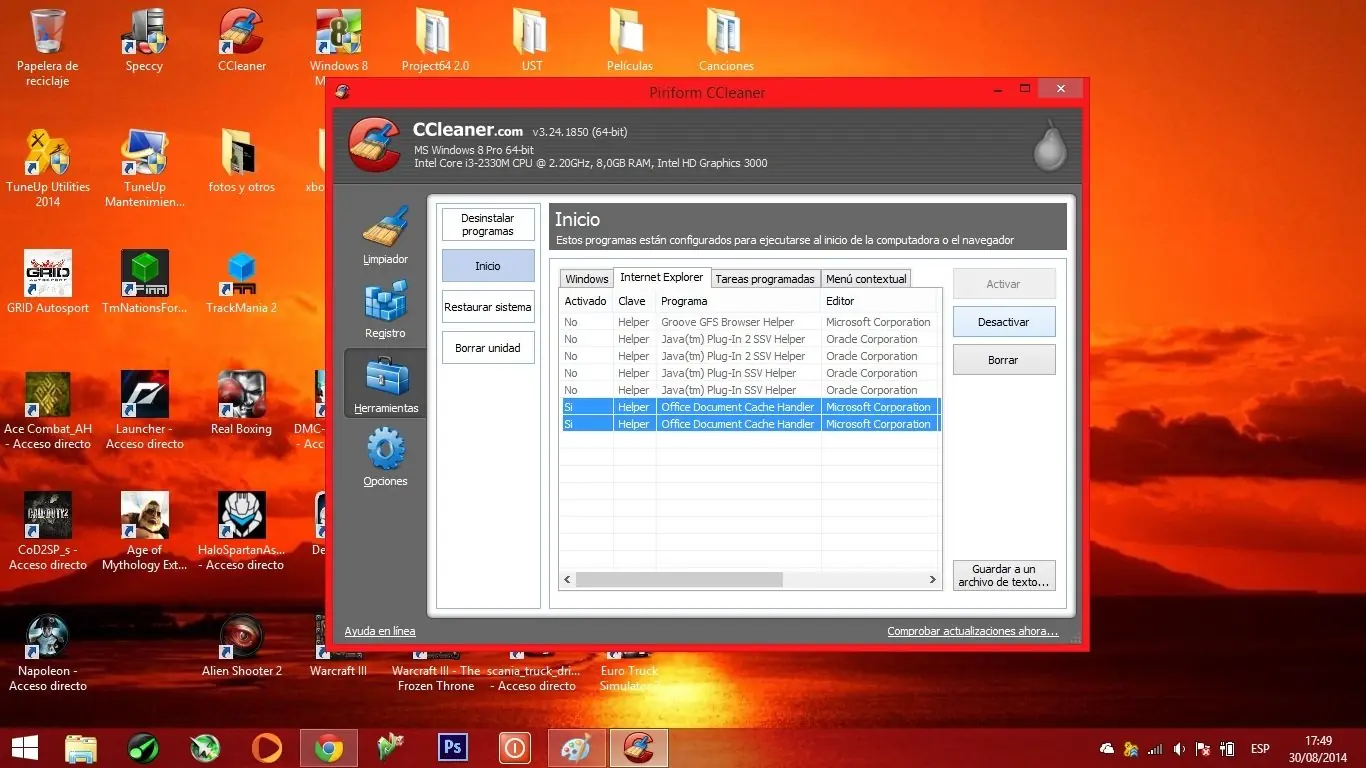Open the taskbar clock and date
The height and width of the screenshot is (768, 1366).
[1318, 748]
